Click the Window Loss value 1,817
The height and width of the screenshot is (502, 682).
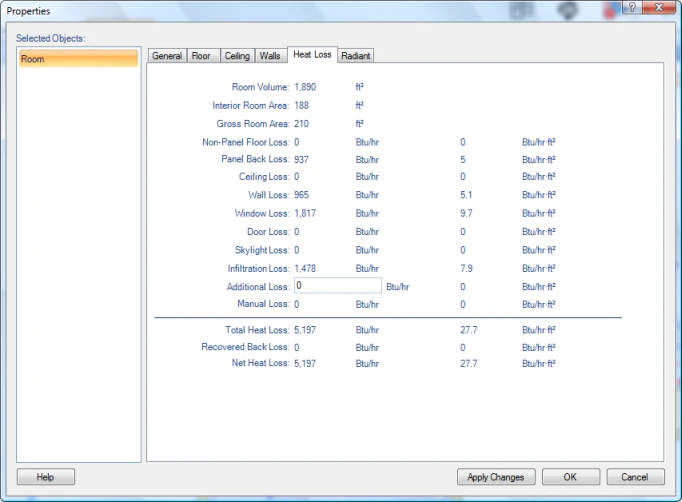click(x=305, y=213)
